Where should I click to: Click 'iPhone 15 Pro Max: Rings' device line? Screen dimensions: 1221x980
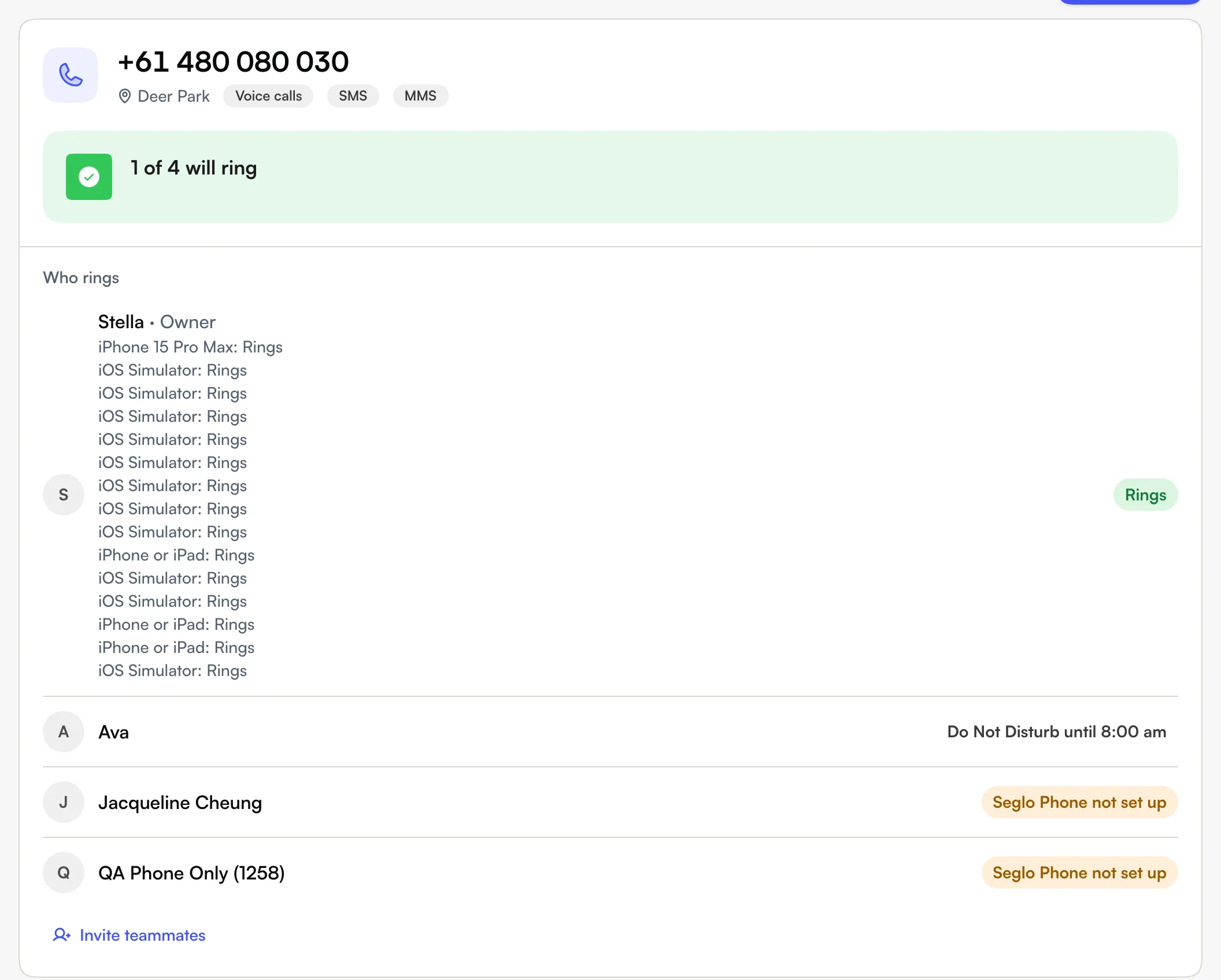[190, 347]
